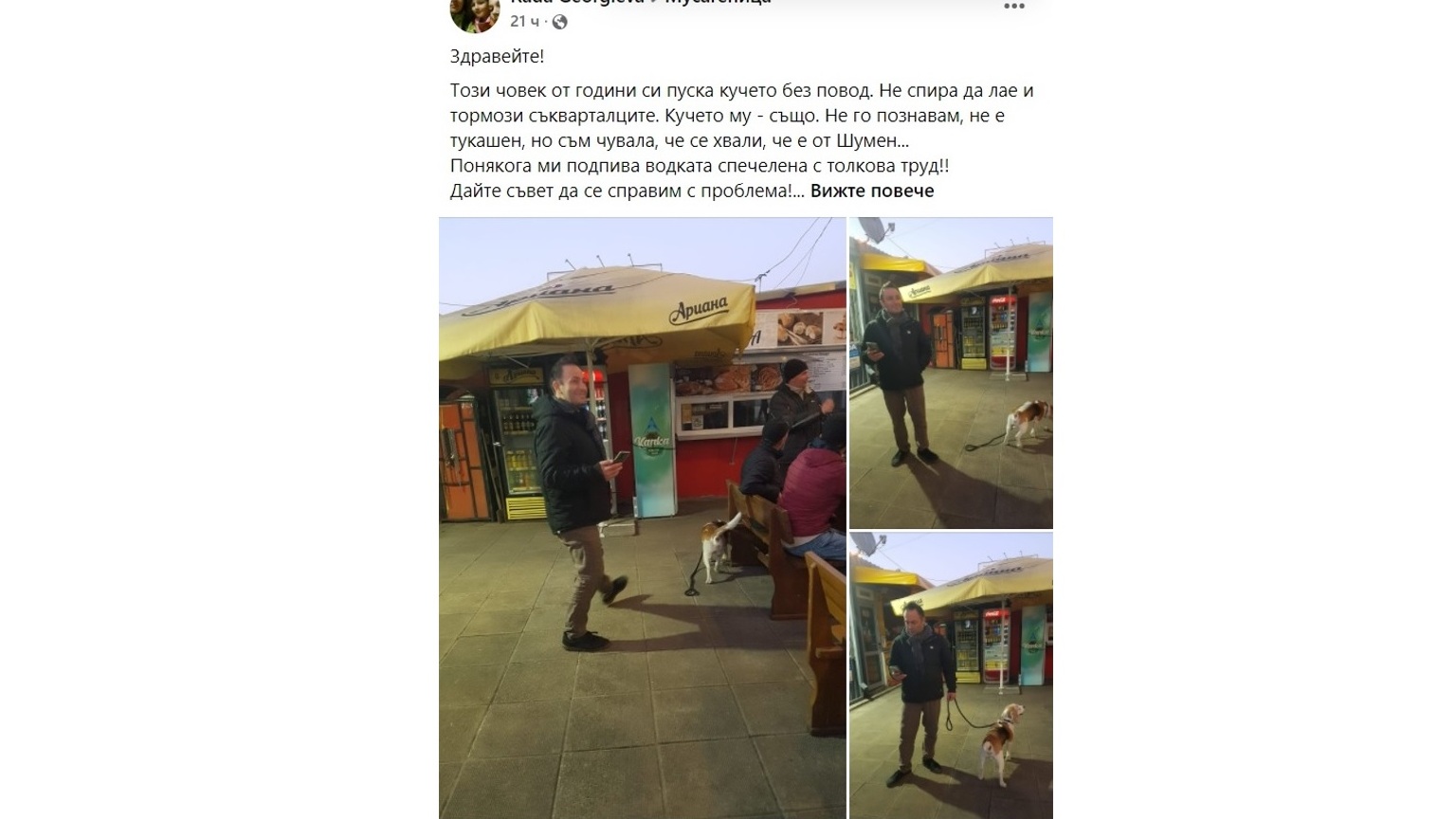Screen dimensions: 1456x819
Task: Click the paragraph mentioning Шумен
Action: coord(742,116)
